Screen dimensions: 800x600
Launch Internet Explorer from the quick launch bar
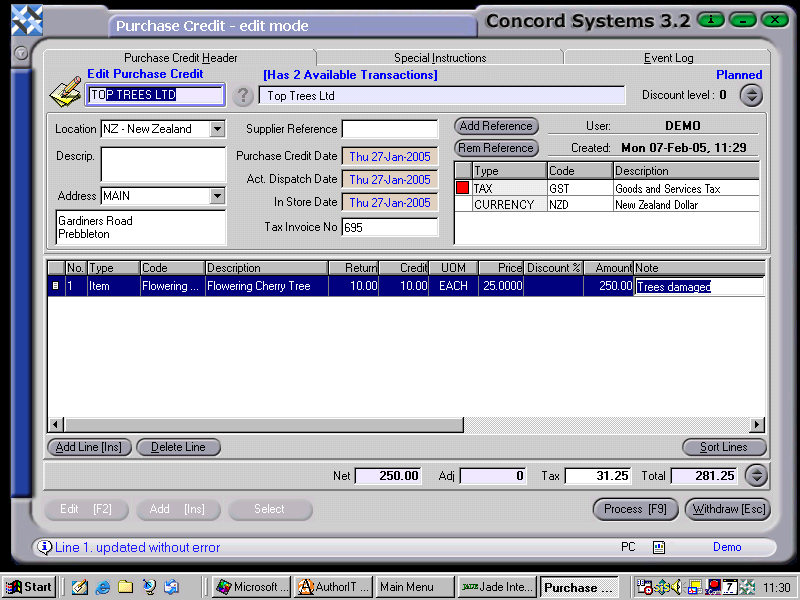pyautogui.click(x=102, y=586)
